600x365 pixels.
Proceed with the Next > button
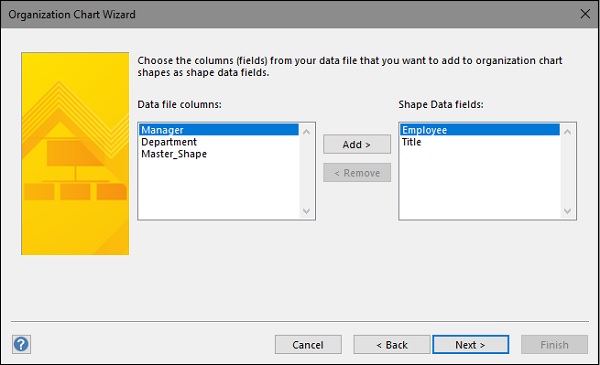471,345
